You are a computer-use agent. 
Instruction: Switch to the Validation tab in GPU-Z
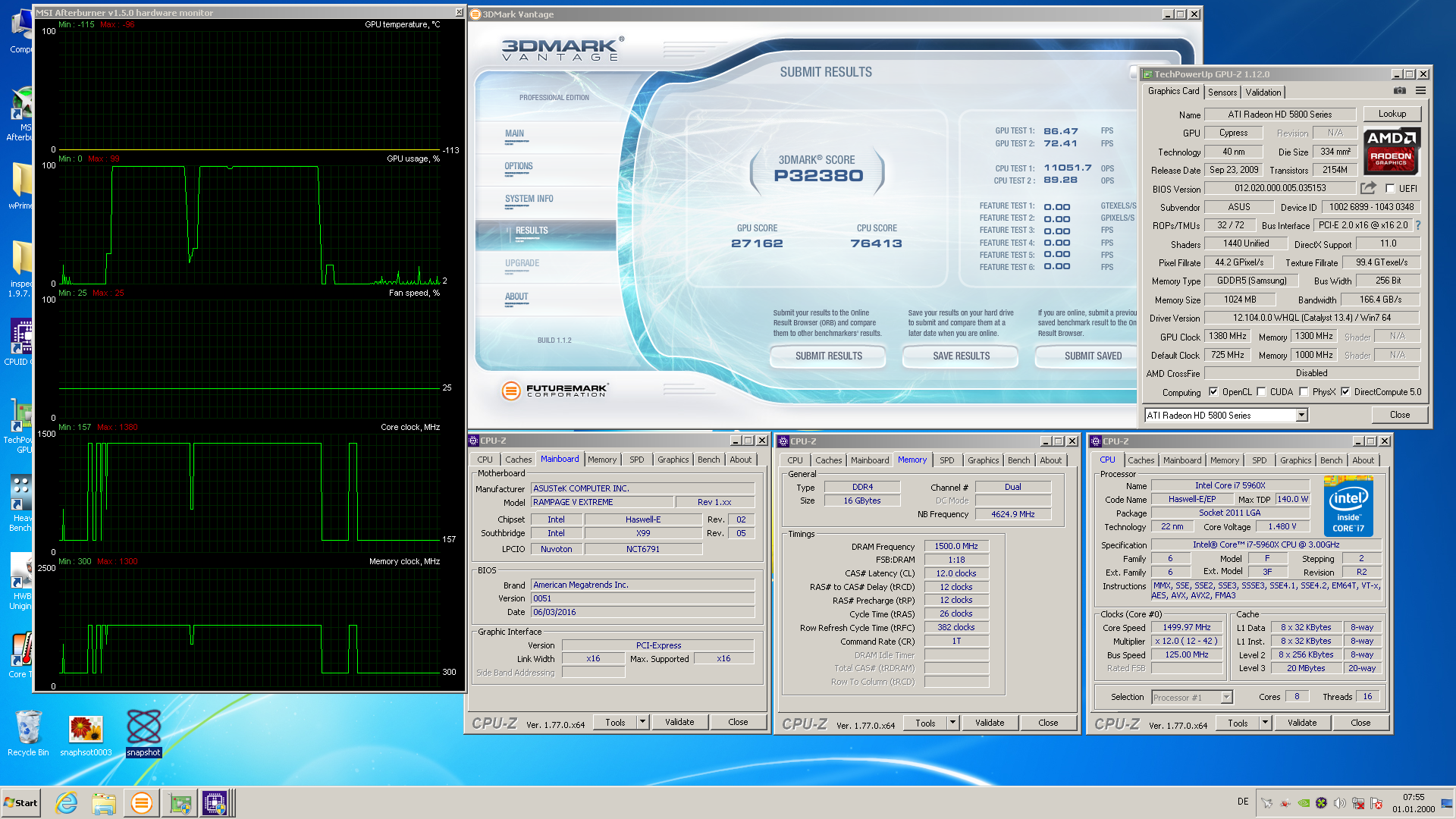tap(1263, 92)
